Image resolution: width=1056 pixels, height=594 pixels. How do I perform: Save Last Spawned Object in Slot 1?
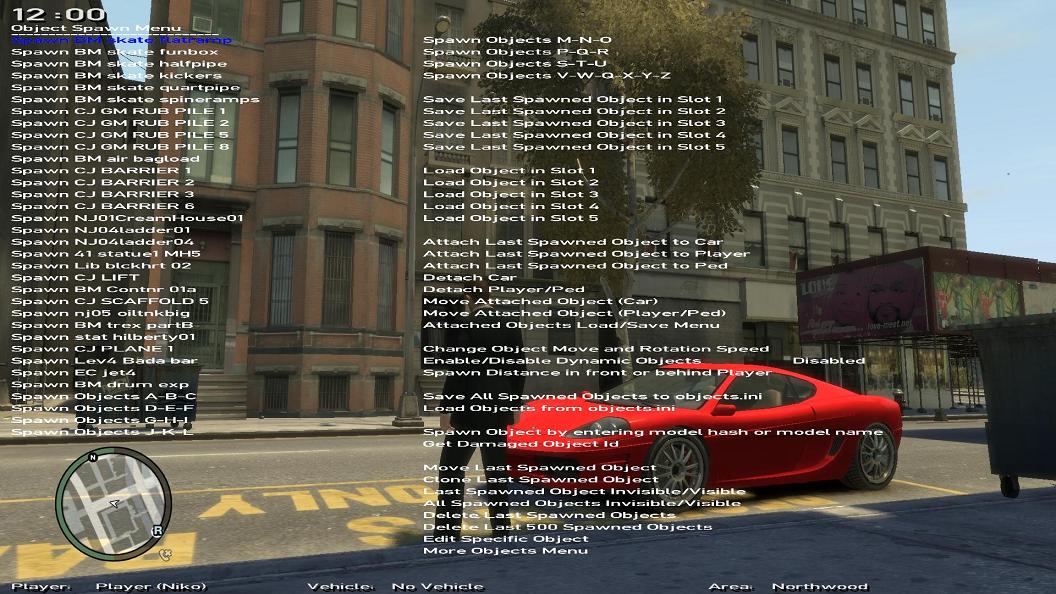[x=572, y=100]
